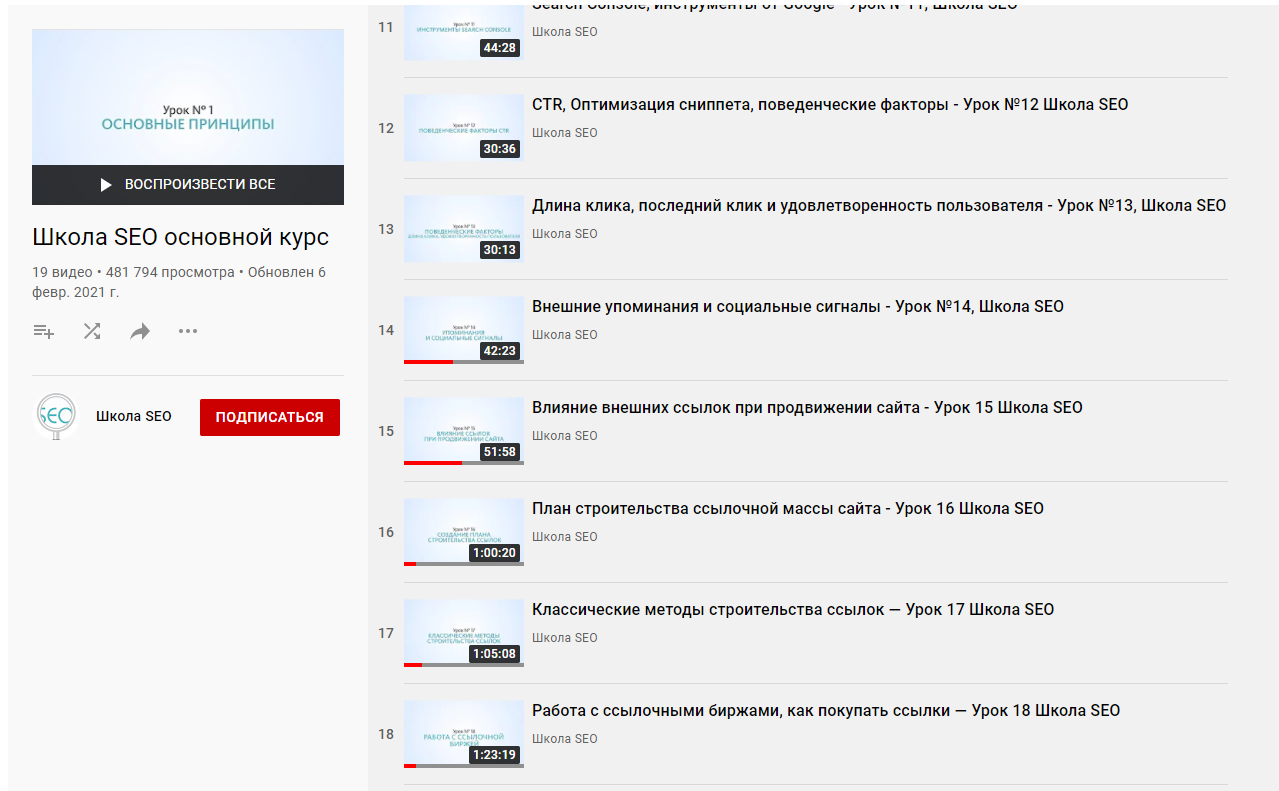Open Длина клика, последний клик Урок №13 title

(879, 206)
